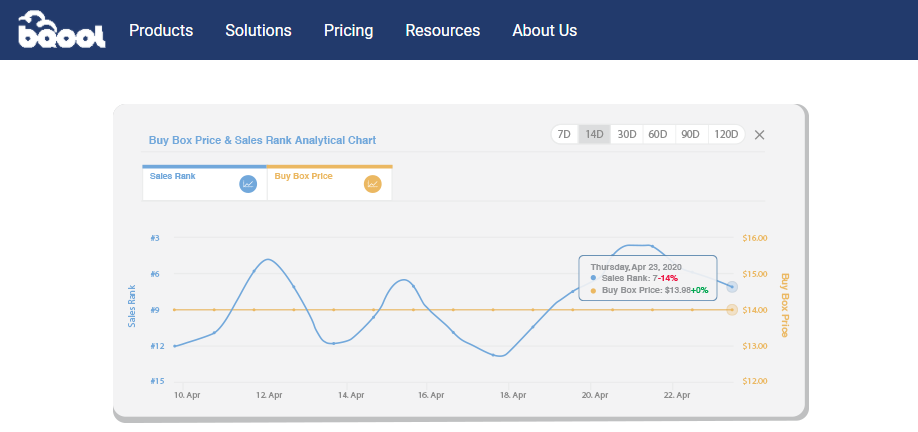Click the chart title text

pos(262,140)
